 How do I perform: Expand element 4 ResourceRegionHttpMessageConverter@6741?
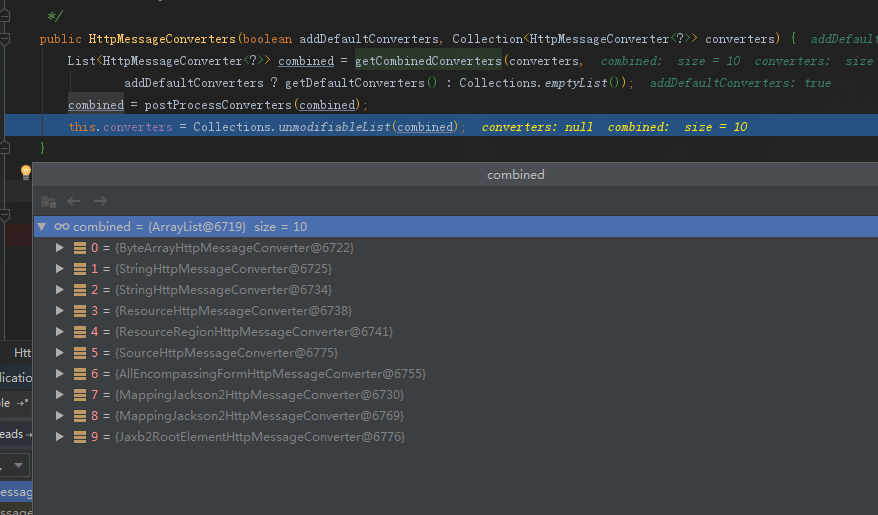pos(59,331)
